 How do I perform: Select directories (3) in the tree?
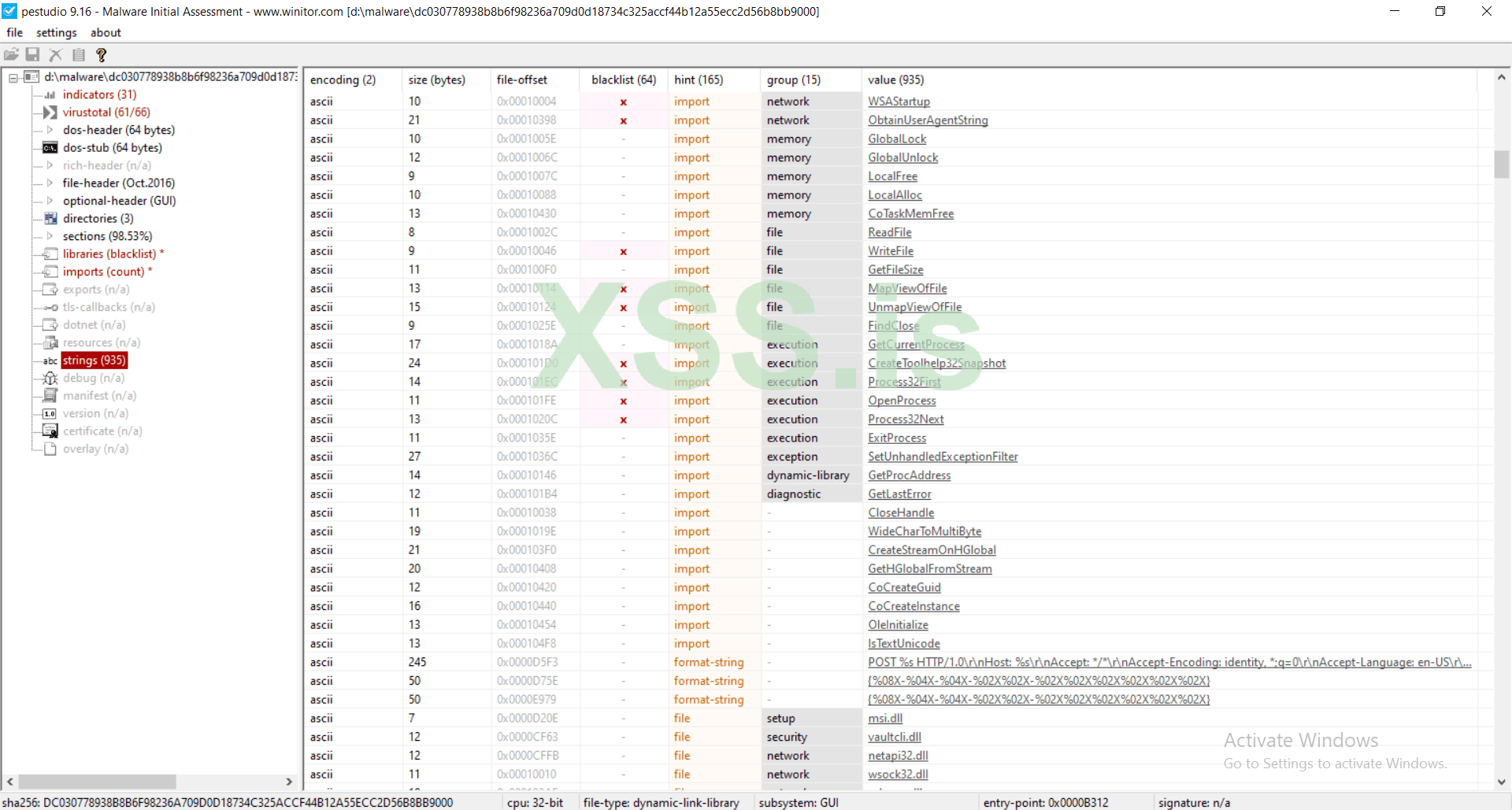coord(98,219)
